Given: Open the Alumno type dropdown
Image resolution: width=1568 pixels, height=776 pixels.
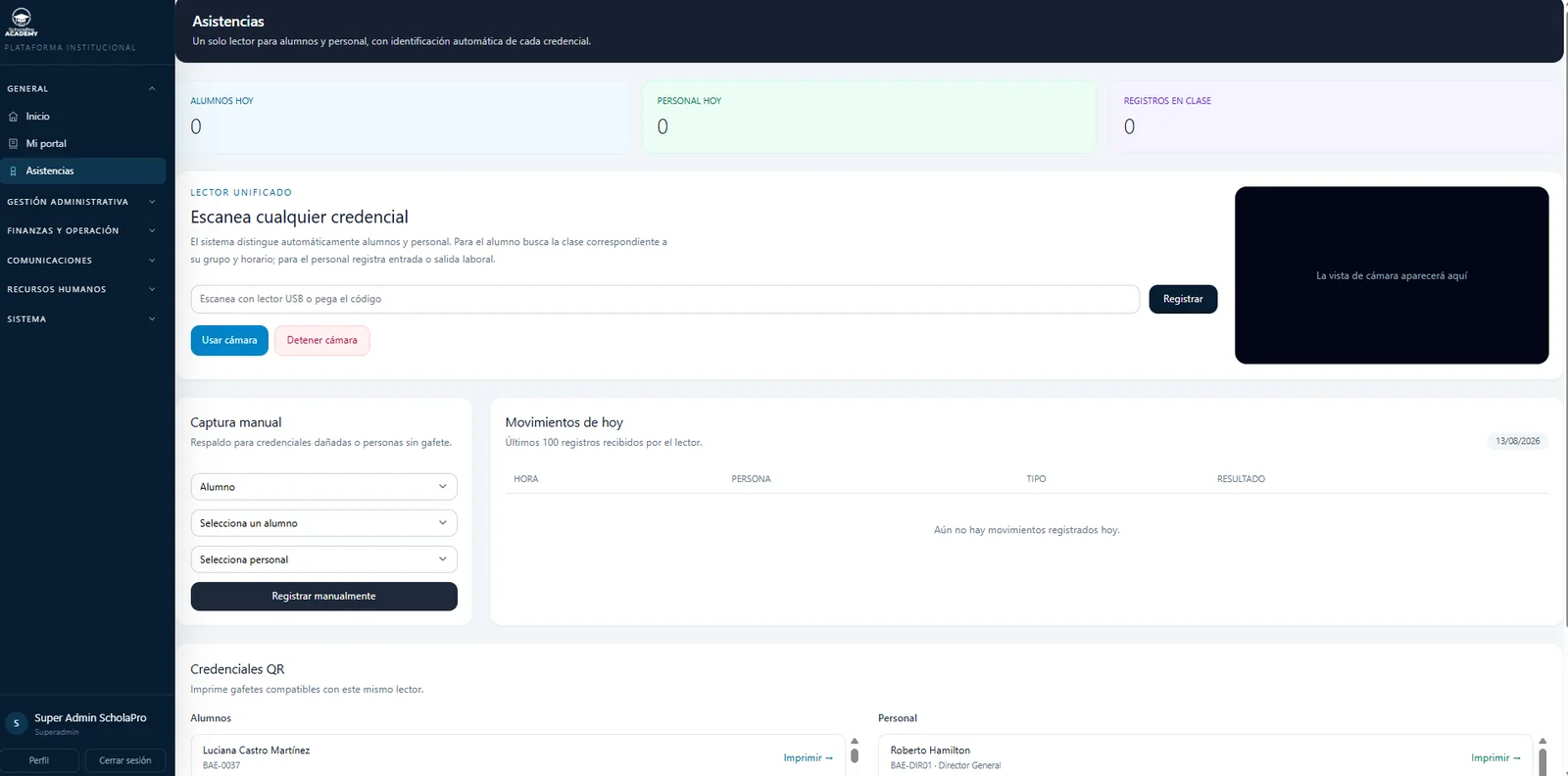Looking at the screenshot, I should pos(323,487).
